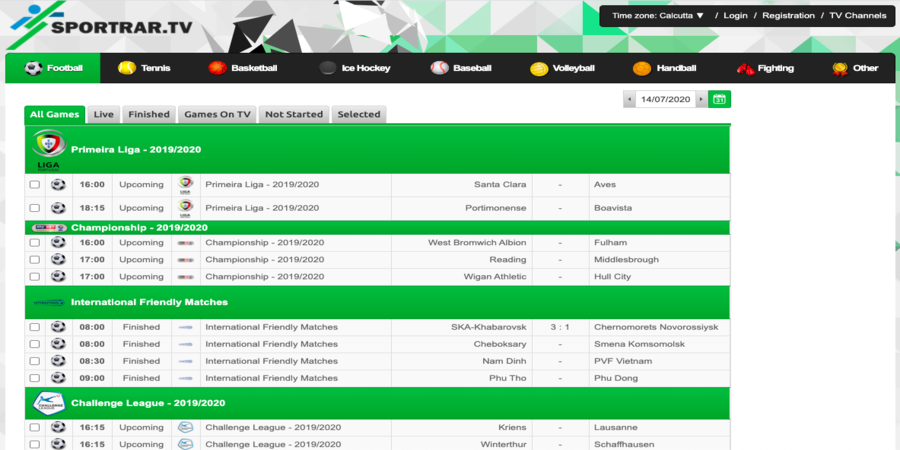Switch to the Selected tab
The image size is (900, 450).
tap(359, 114)
